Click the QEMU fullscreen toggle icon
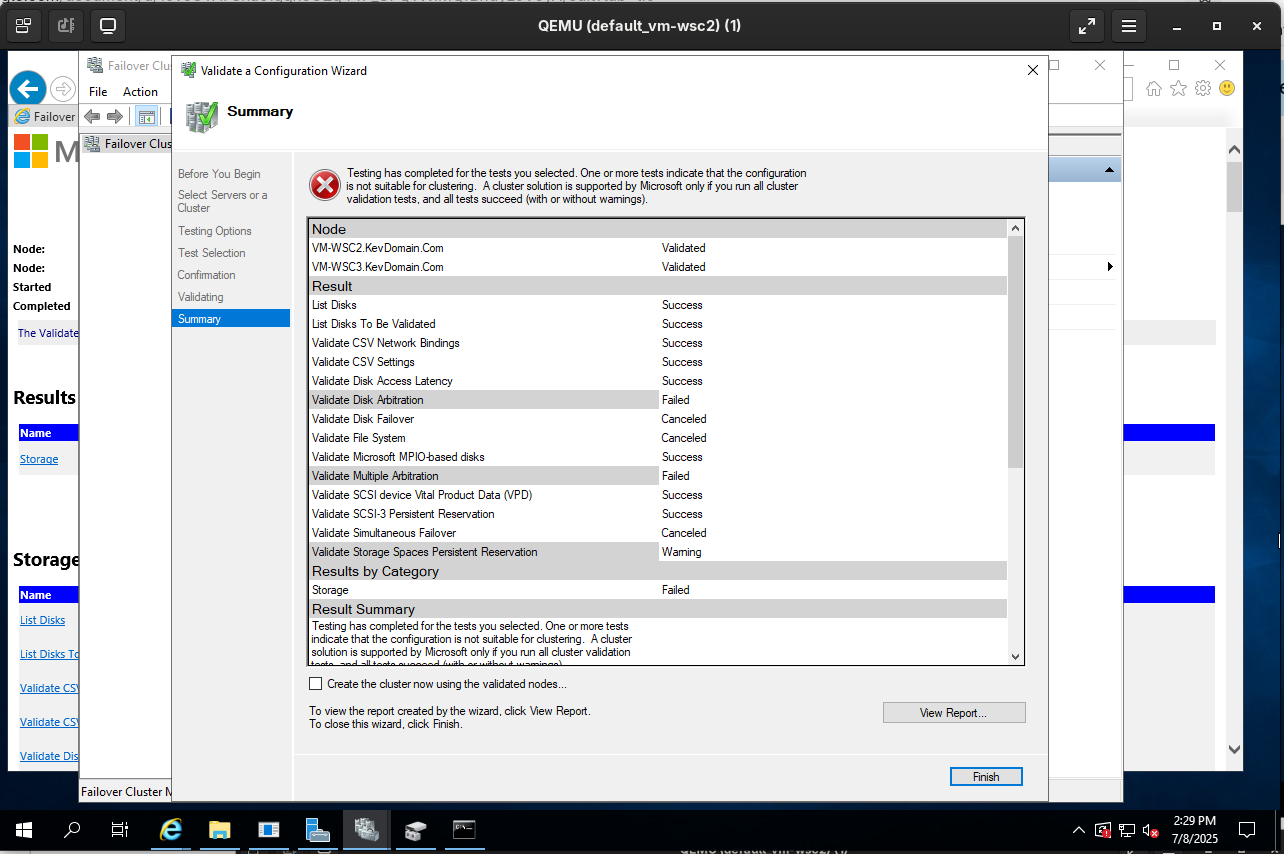 1086,25
